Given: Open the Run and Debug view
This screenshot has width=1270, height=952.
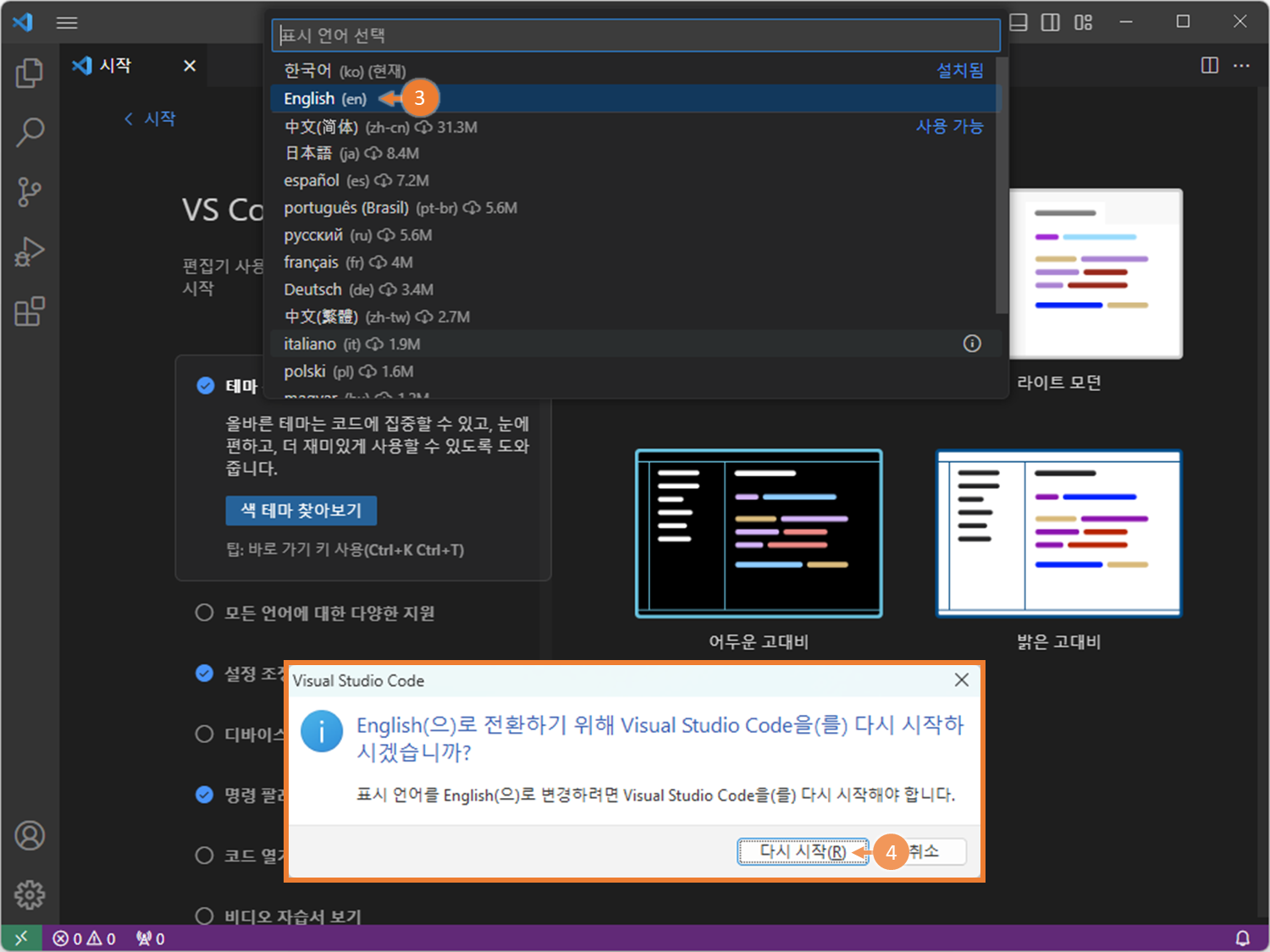Looking at the screenshot, I should point(30,252).
